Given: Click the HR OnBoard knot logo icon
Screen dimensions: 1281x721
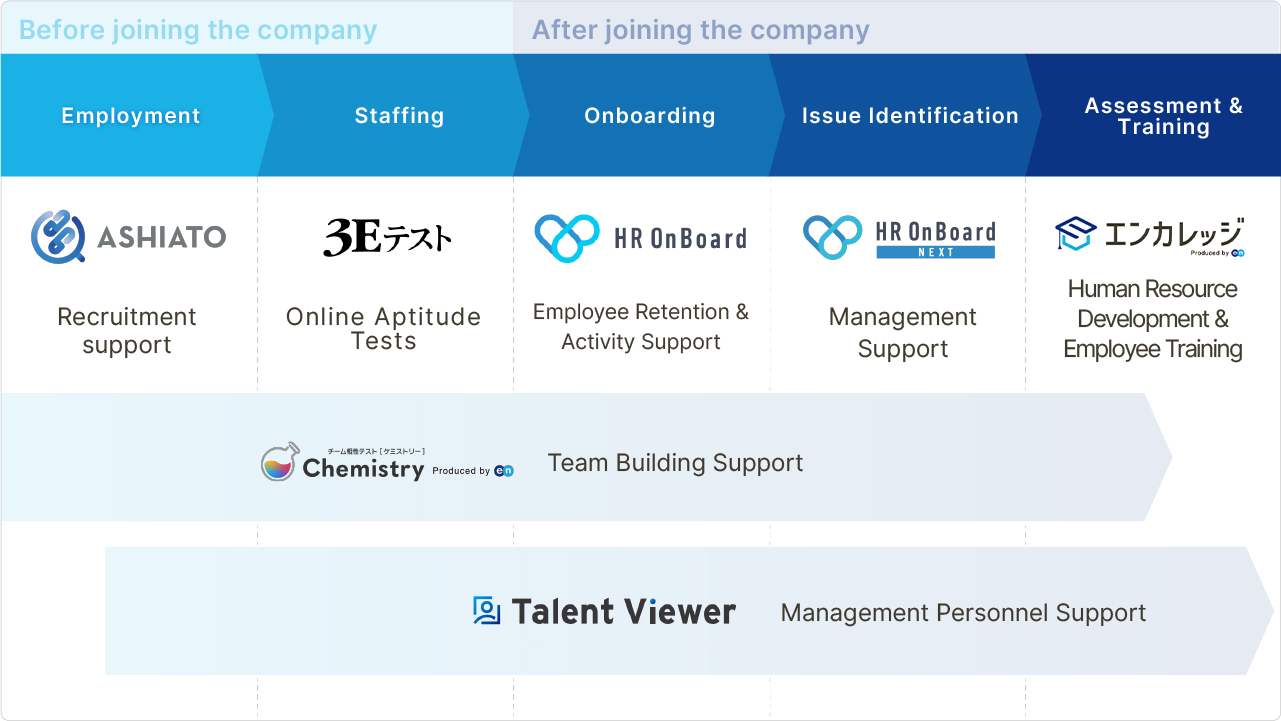Looking at the screenshot, I should coord(567,238).
